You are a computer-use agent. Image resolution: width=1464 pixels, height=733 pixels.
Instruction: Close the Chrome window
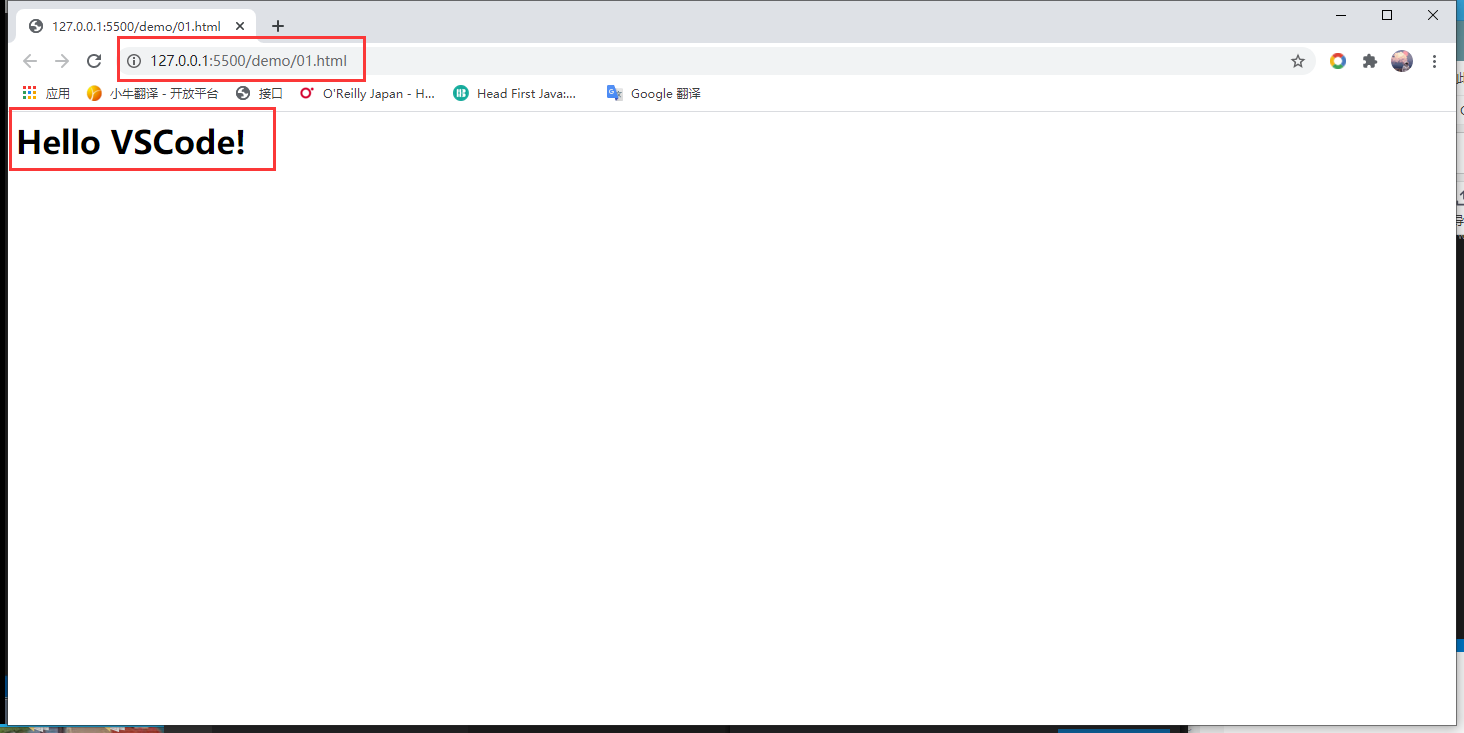(x=1433, y=15)
